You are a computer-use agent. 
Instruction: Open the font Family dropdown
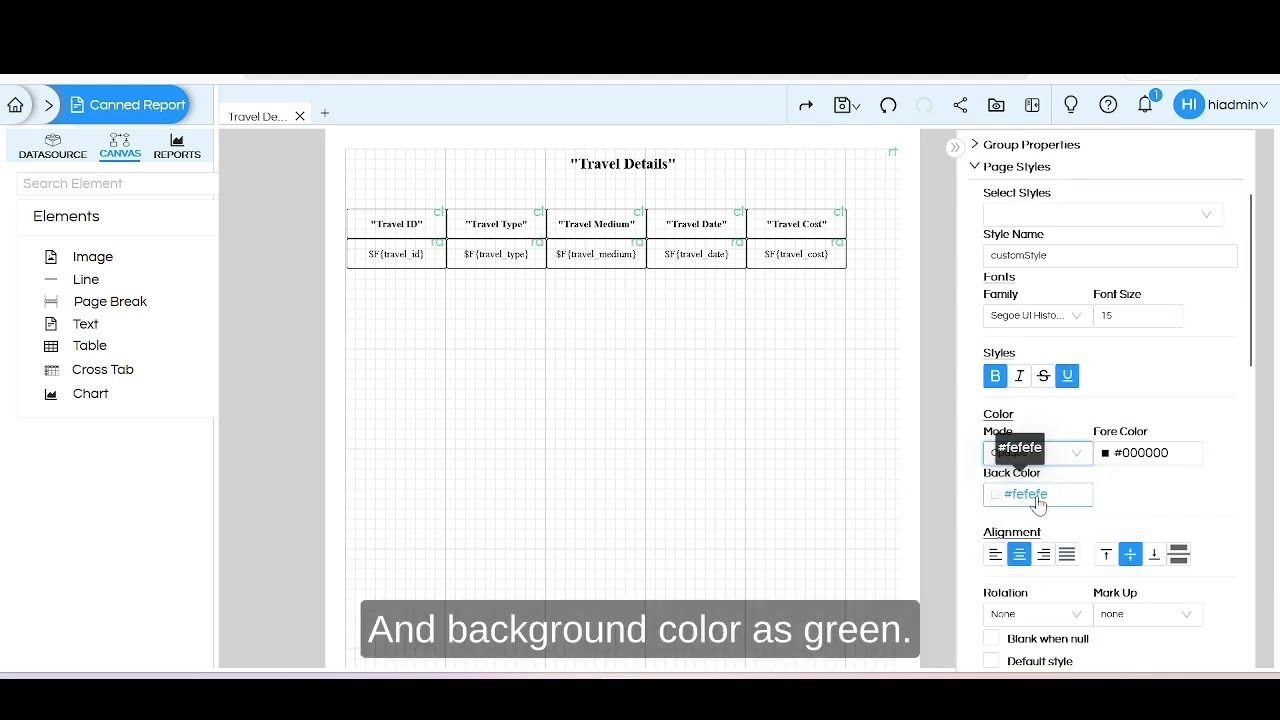(1038, 316)
